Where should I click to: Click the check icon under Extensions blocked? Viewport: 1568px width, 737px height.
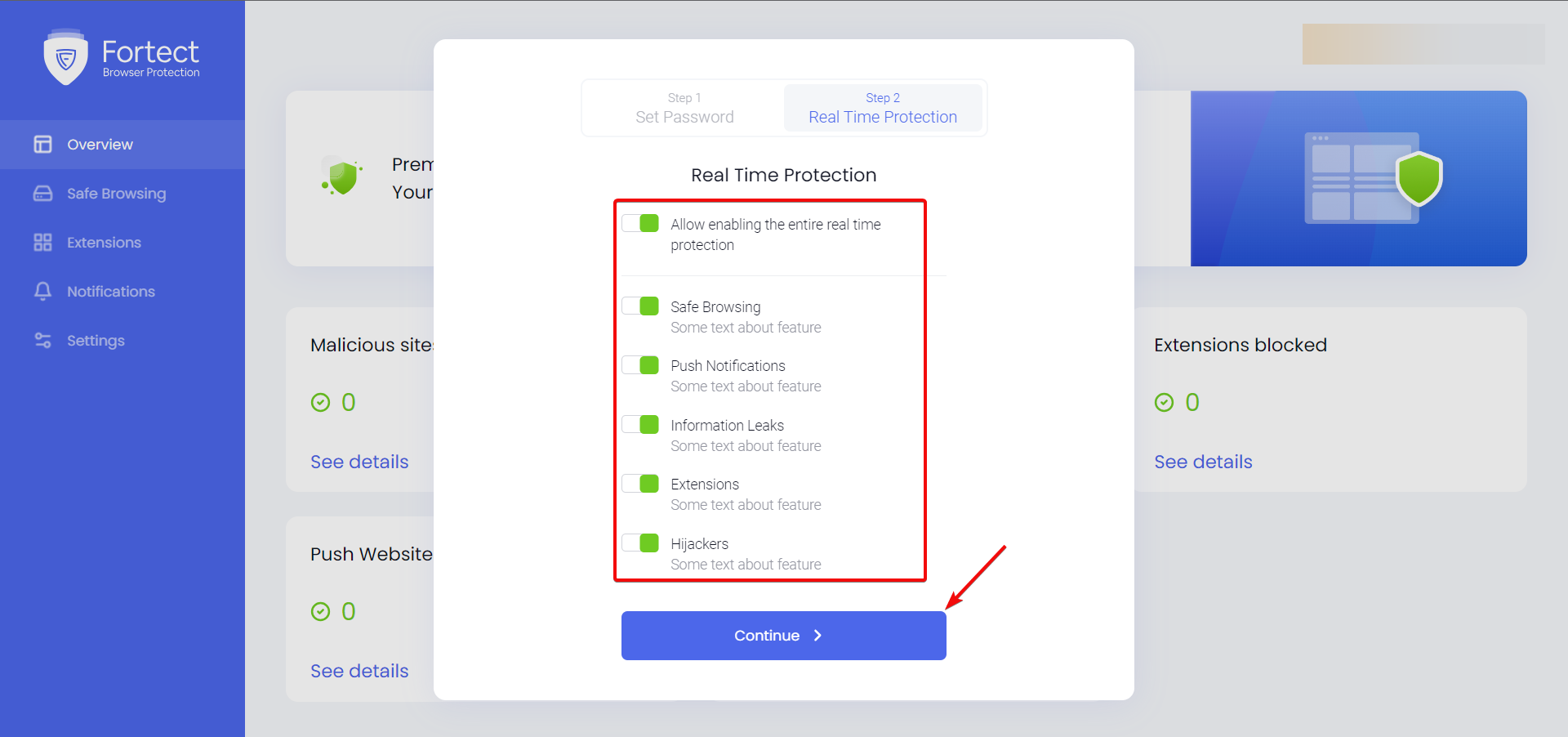pyautogui.click(x=1164, y=402)
